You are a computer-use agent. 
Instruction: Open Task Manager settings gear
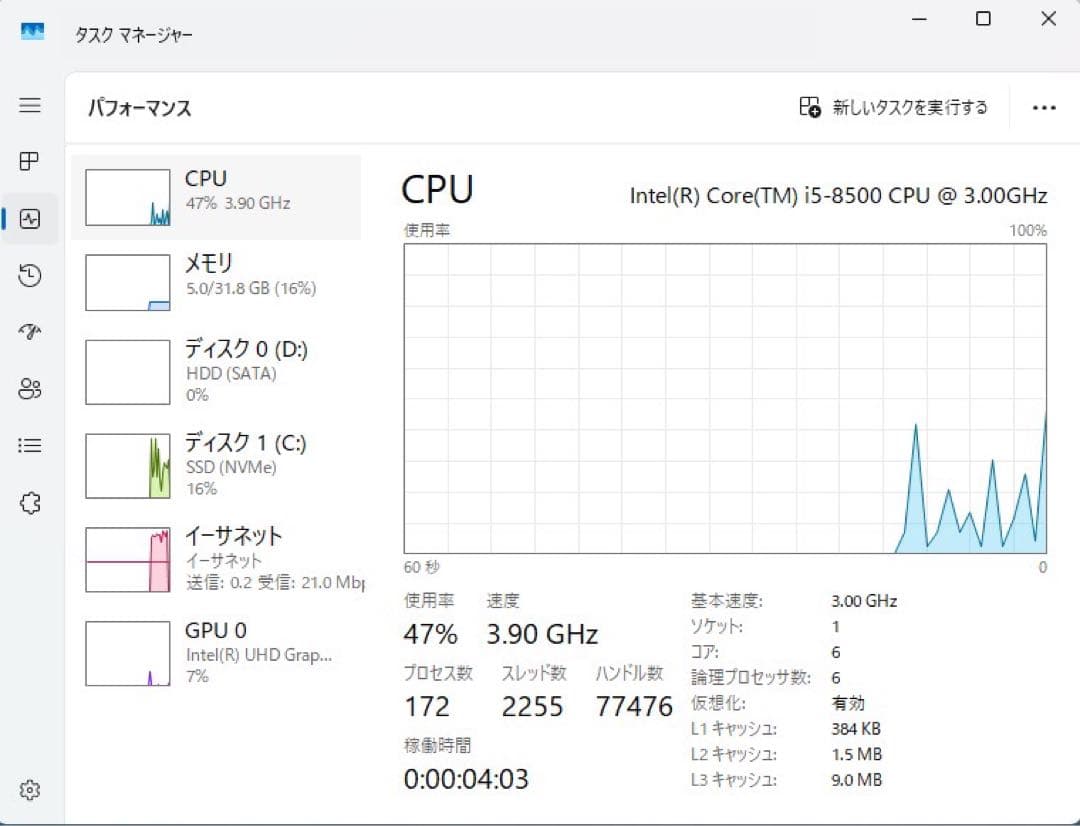[30, 790]
